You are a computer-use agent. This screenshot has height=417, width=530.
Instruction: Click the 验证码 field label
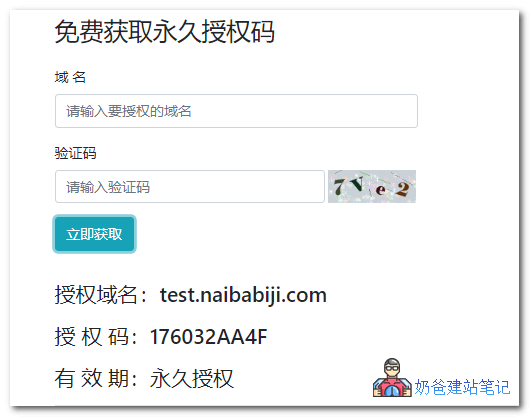pyautogui.click(x=75, y=153)
